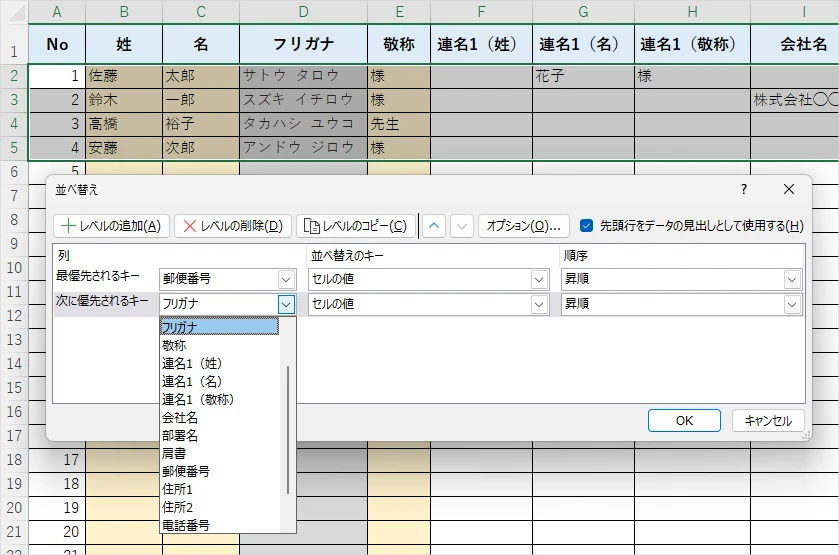Screen dimensions: 839x555
Task: Open first level 昇順 order dropdown
Action: click(x=792, y=279)
